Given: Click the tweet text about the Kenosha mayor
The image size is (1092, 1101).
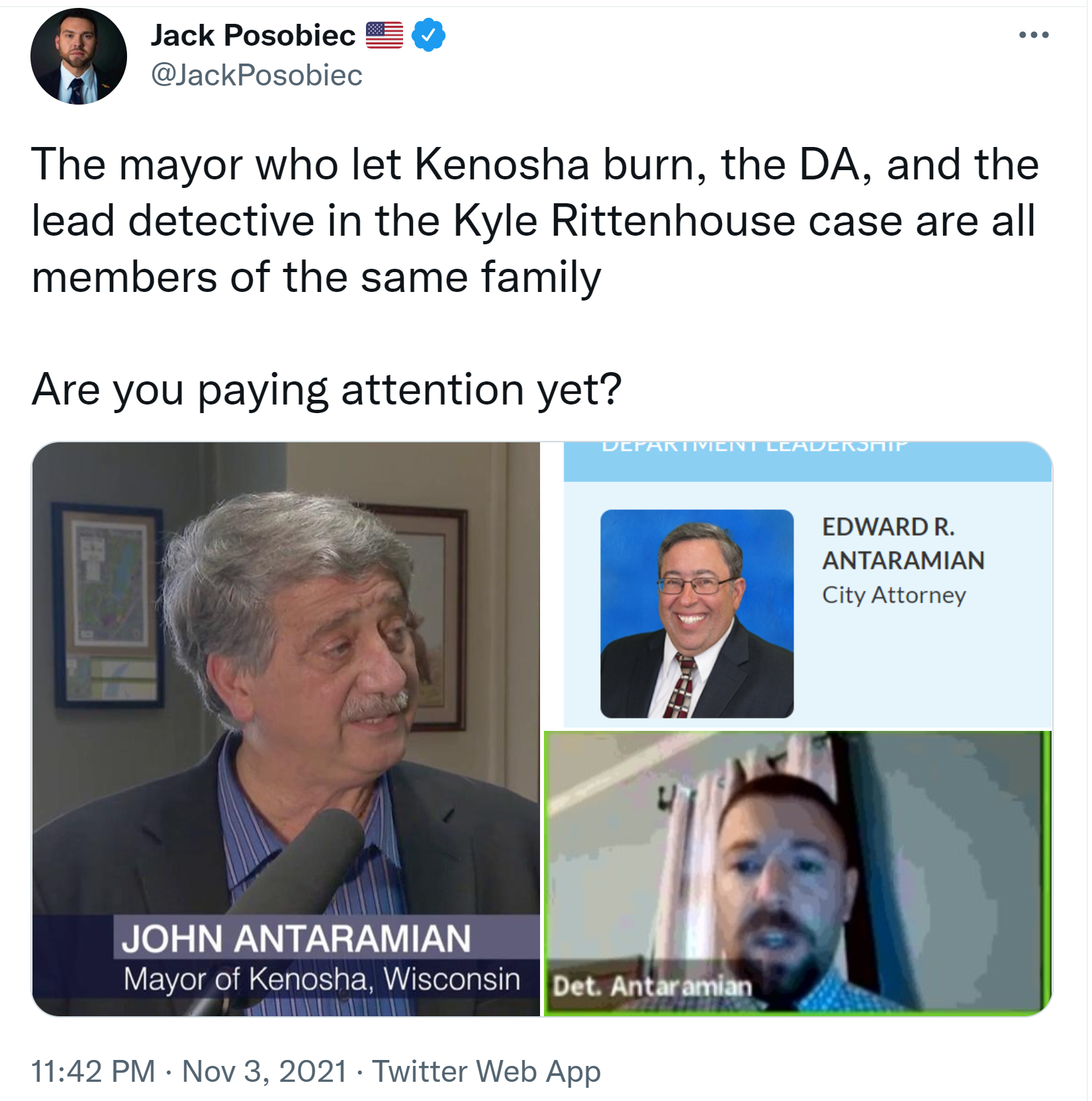Looking at the screenshot, I should 535,220.
